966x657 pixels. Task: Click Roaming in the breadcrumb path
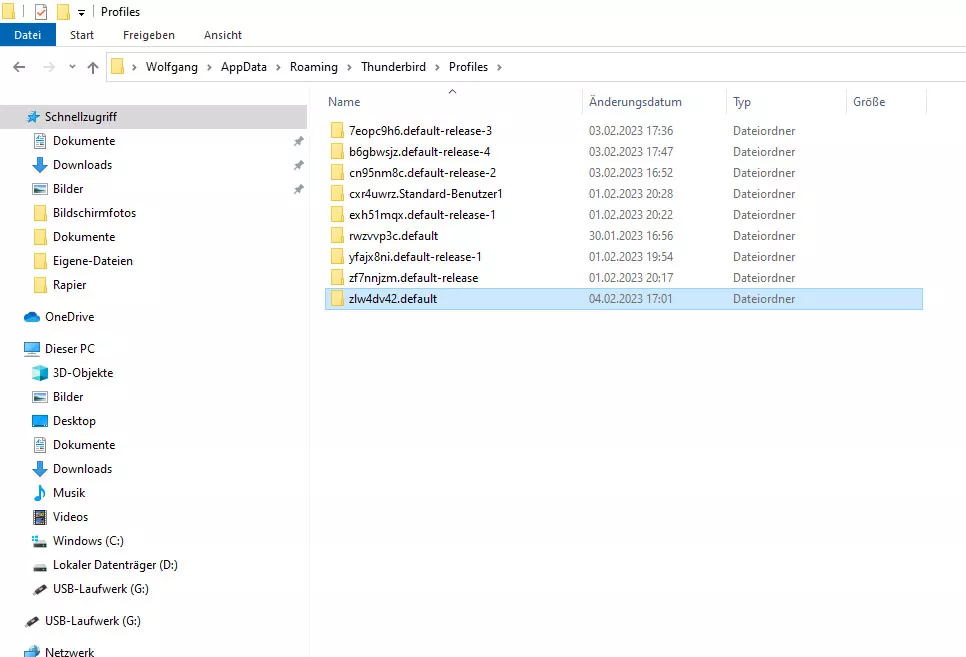coord(313,67)
